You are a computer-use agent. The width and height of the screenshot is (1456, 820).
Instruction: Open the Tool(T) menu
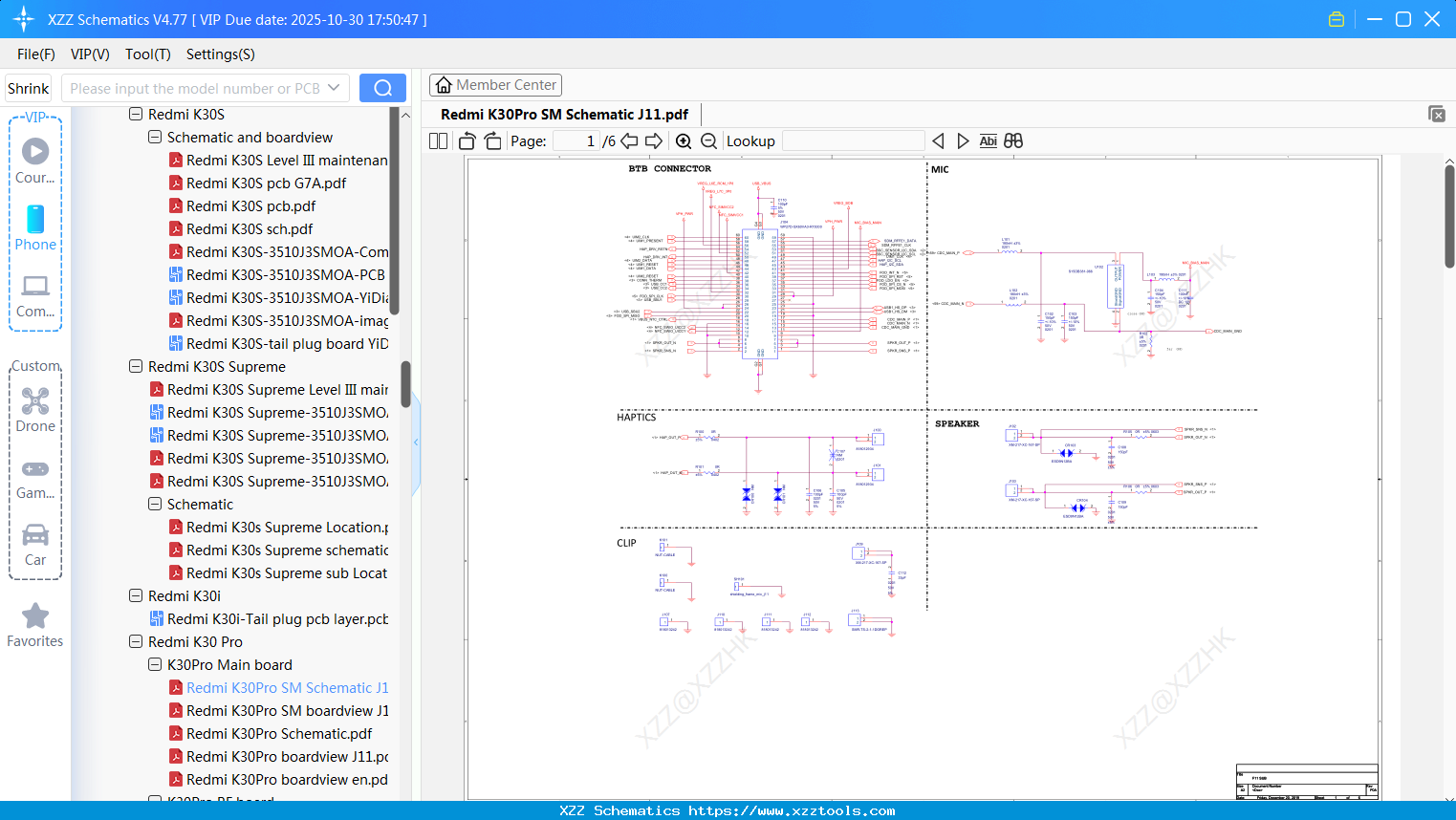click(147, 54)
